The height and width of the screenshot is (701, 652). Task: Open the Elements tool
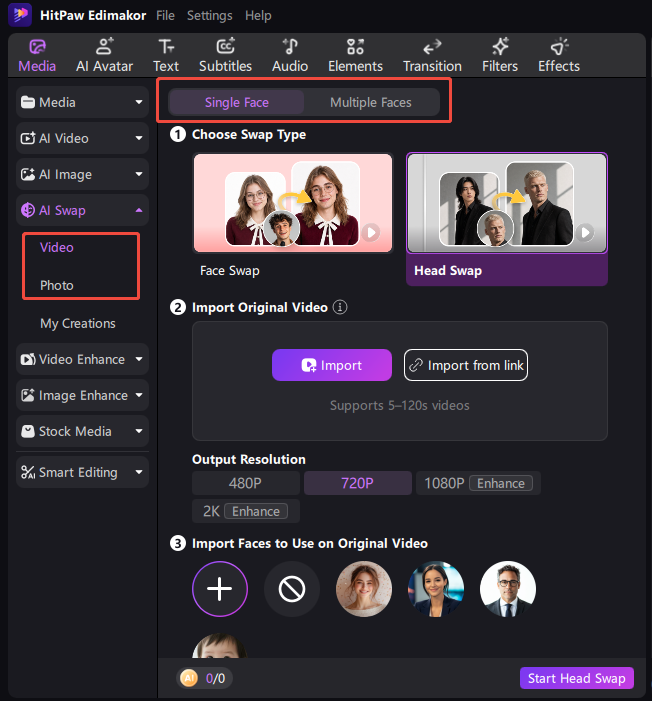[x=355, y=56]
